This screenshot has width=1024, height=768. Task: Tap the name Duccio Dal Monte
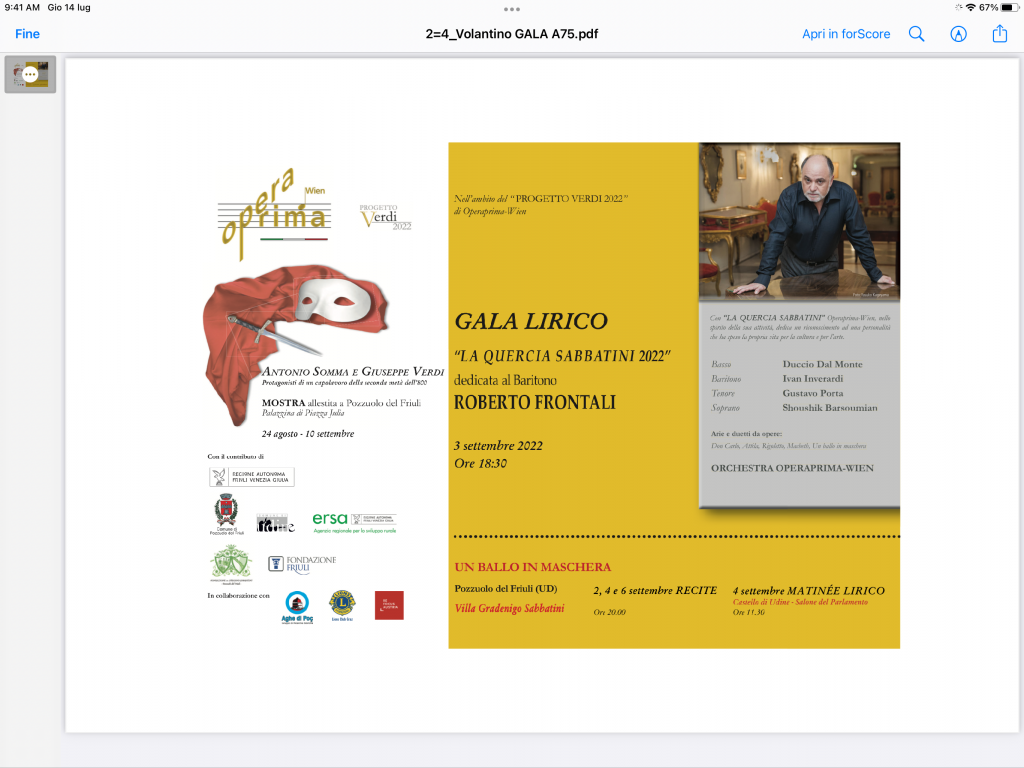pyautogui.click(x=822, y=364)
